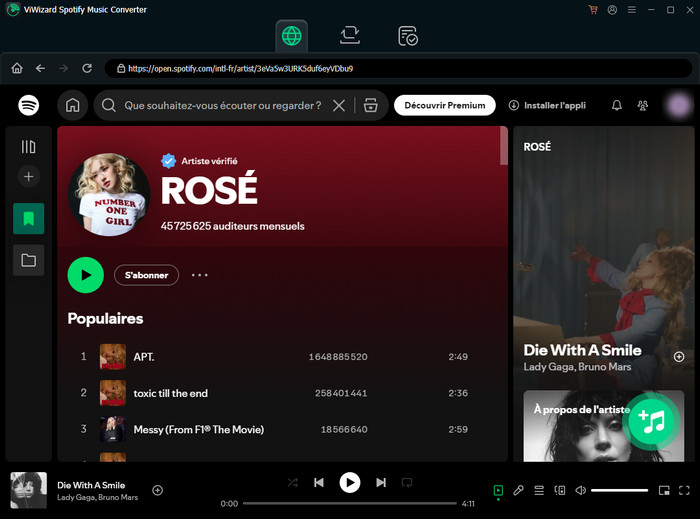Image resolution: width=700 pixels, height=519 pixels.
Task: Switch to the Converted history tab
Action: (x=408, y=36)
